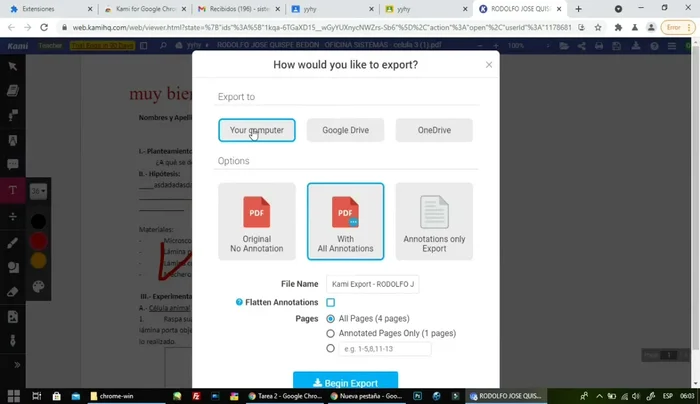This screenshot has height=404, width=700.
Task: Select Annotated Pages Only radio button
Action: pyautogui.click(x=330, y=333)
